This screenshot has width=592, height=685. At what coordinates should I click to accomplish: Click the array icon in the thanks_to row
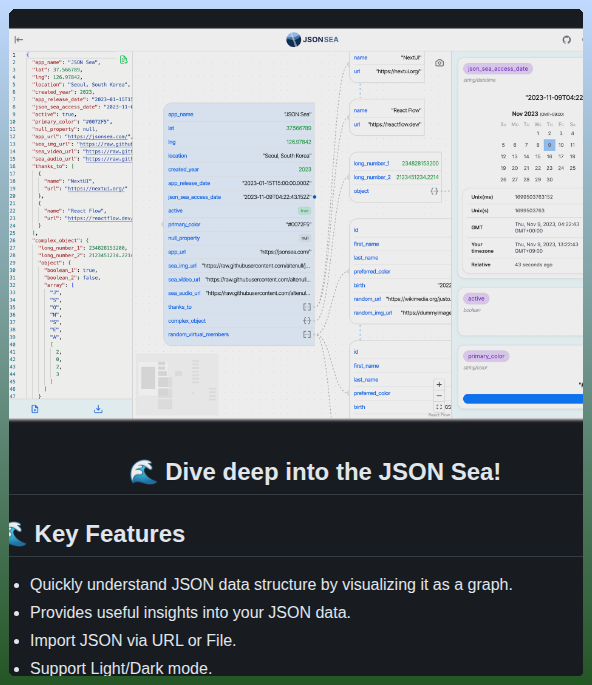(307, 307)
